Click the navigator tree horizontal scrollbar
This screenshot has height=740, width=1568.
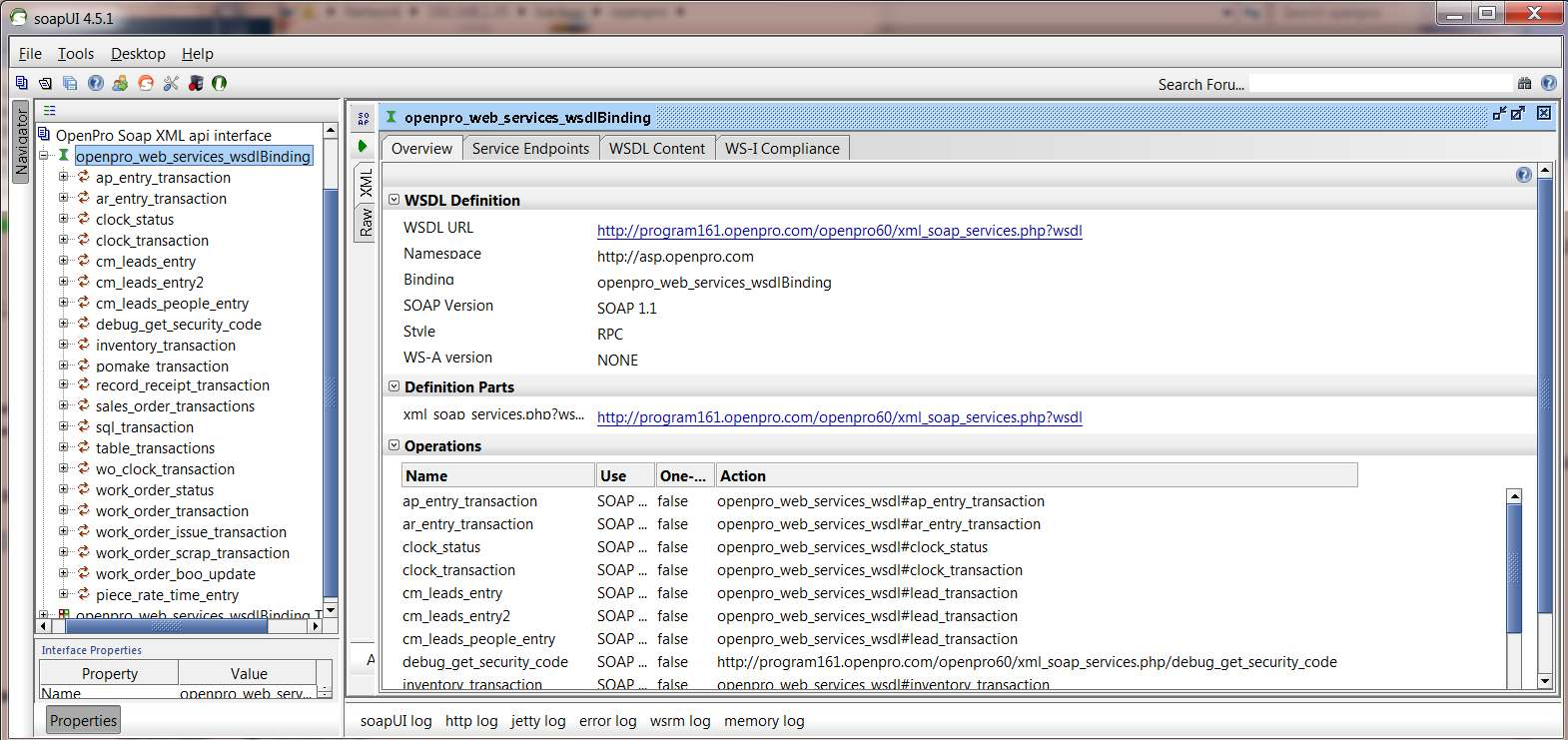pos(166,626)
